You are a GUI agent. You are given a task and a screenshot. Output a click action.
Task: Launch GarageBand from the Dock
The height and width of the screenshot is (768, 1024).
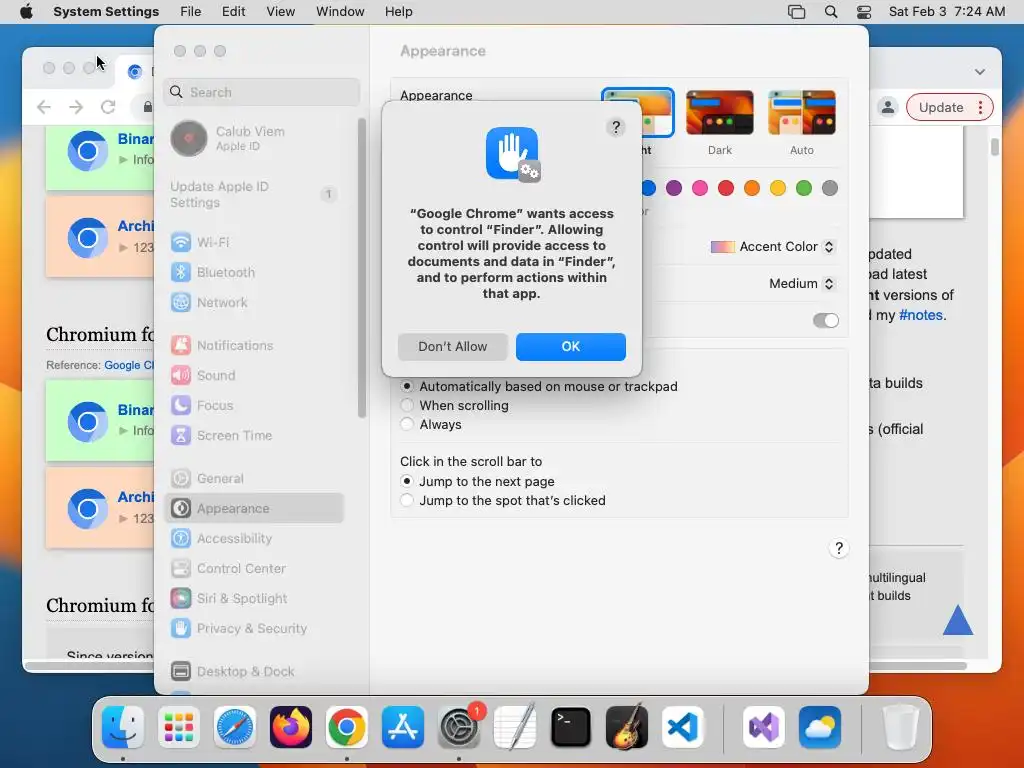tap(626, 727)
